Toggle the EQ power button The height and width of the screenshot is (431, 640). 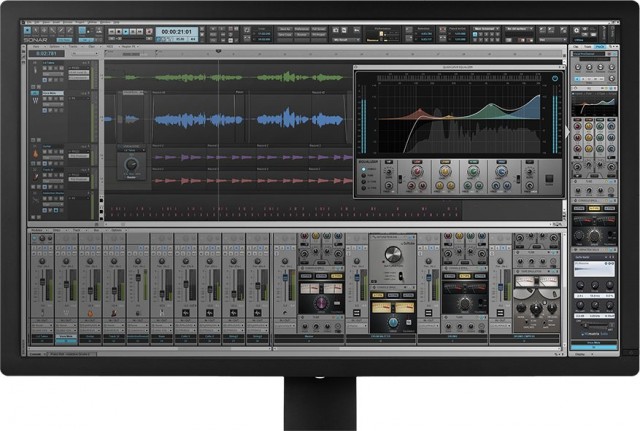[555, 77]
